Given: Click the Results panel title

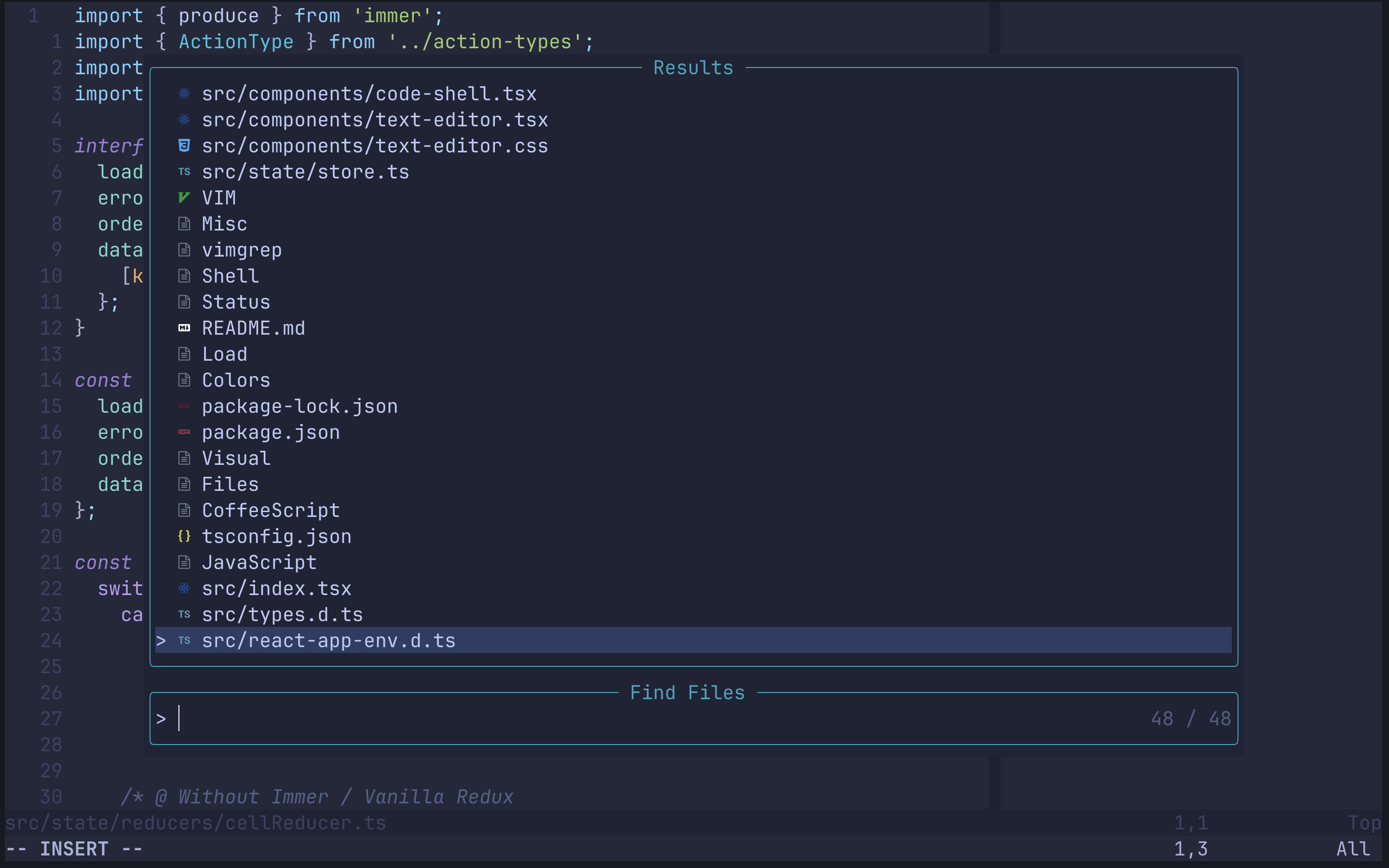Looking at the screenshot, I should (x=693, y=68).
